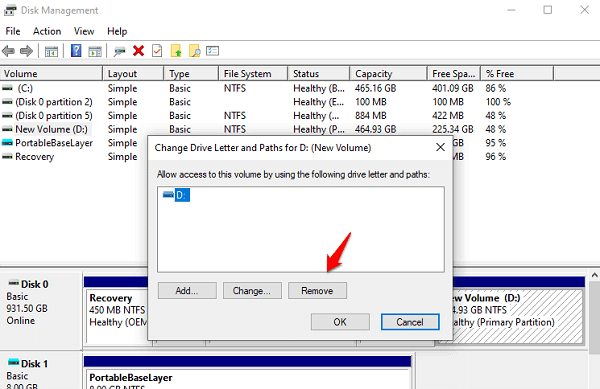Click scrollbar up arrow in disk pane

594,275
